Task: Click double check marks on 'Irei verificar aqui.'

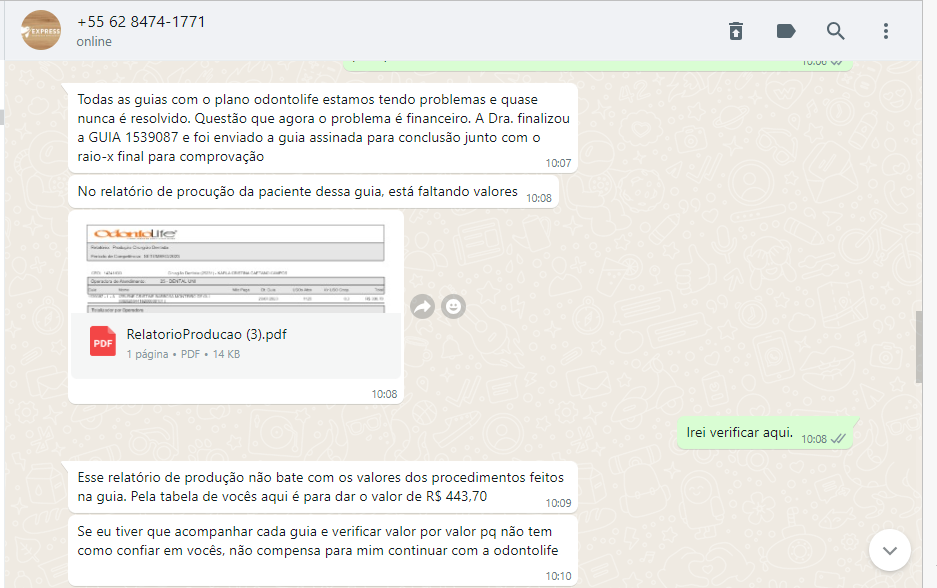Action: pyautogui.click(x=838, y=439)
